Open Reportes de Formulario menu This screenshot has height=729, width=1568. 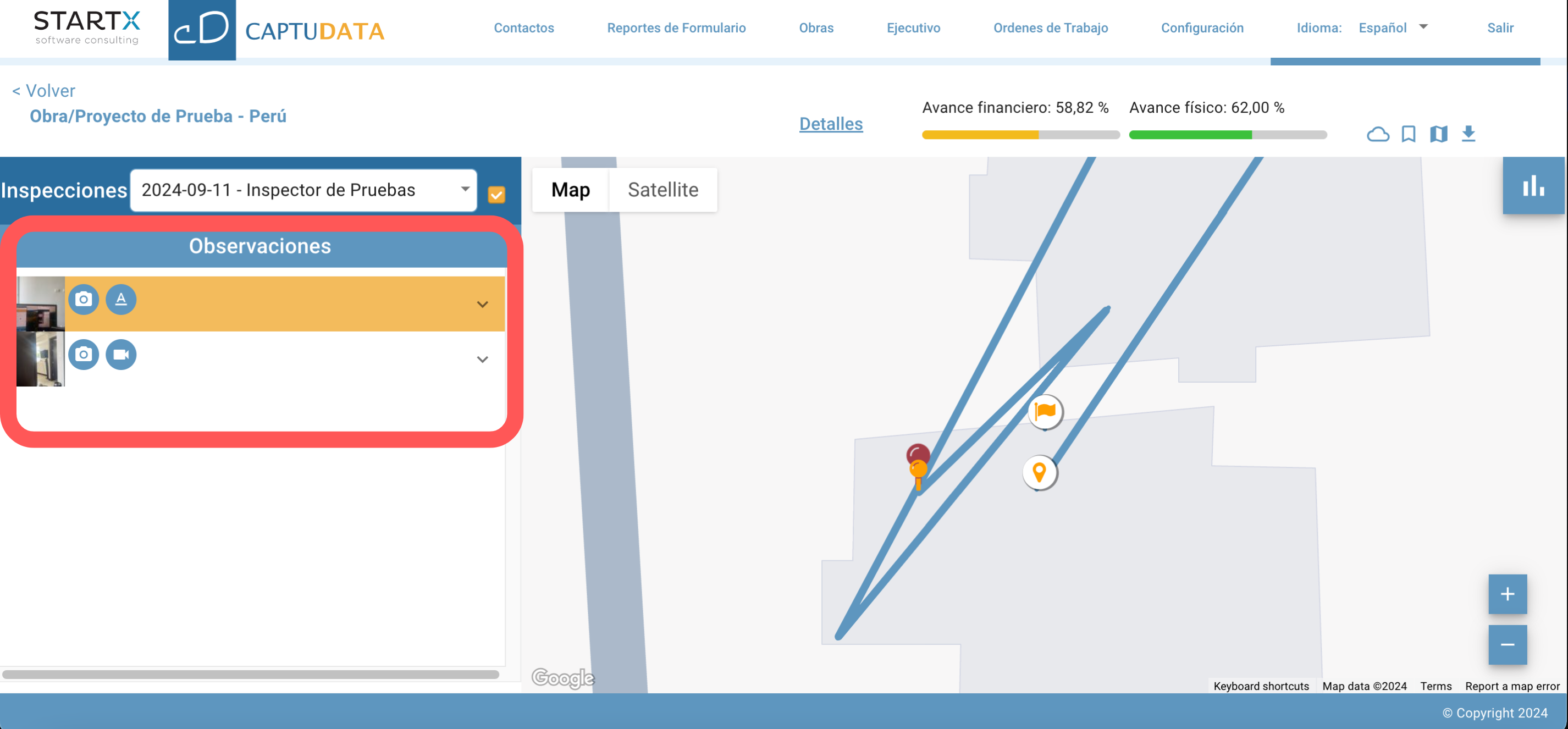(x=676, y=27)
